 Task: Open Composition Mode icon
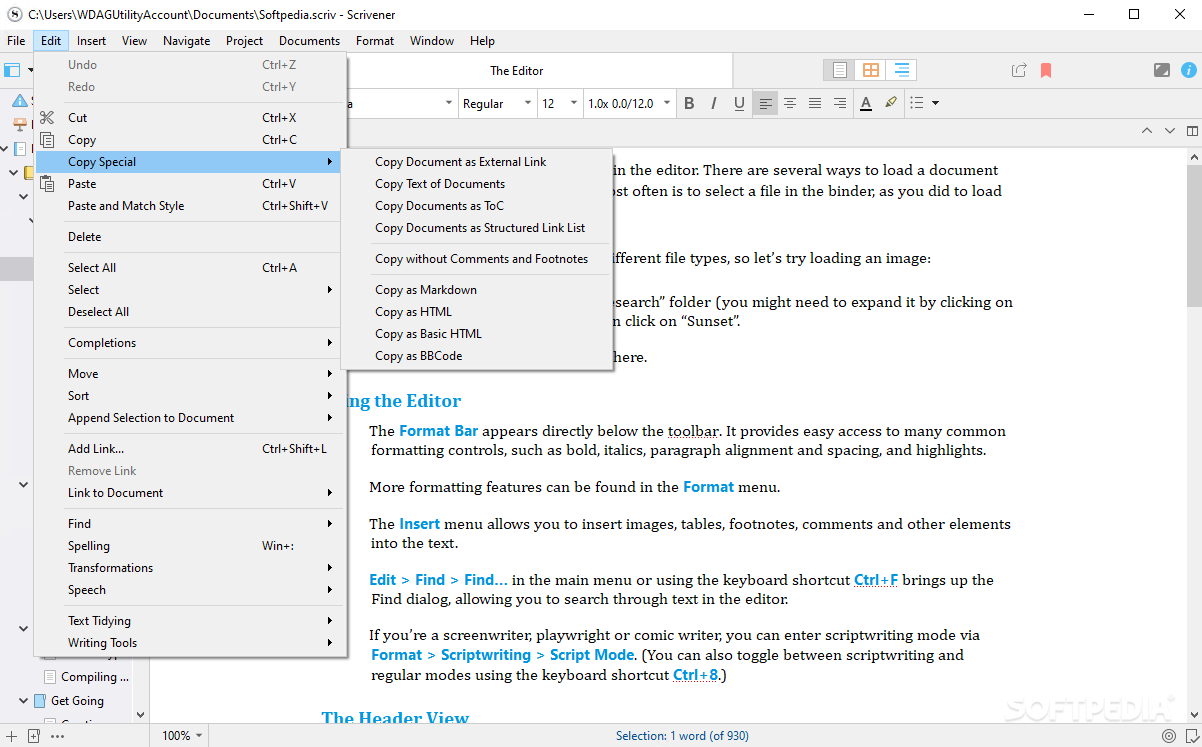click(x=1162, y=70)
